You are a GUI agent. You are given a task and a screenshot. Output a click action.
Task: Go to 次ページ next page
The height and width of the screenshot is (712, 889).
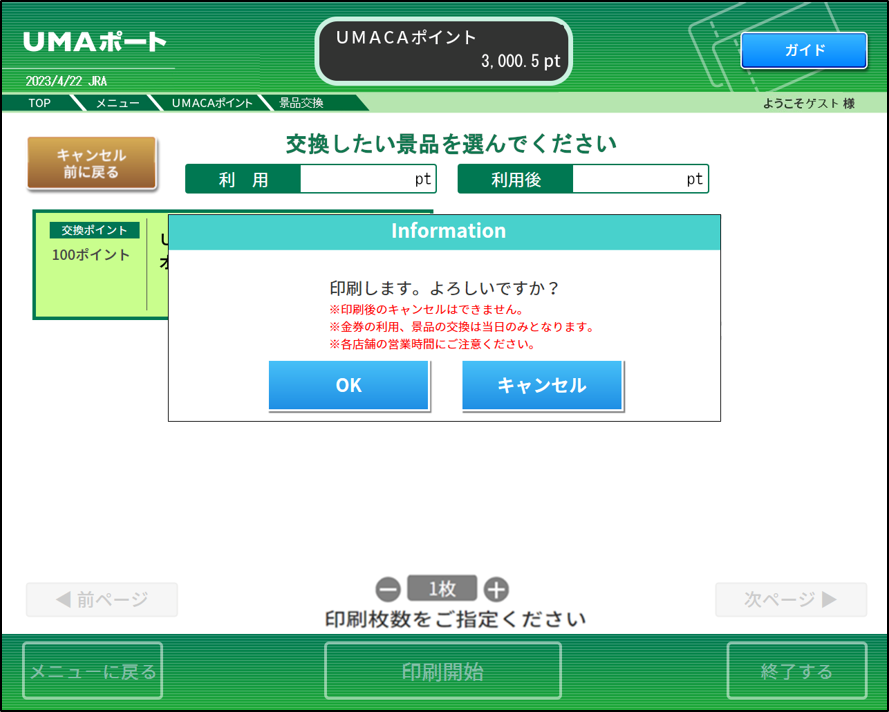(x=790, y=599)
